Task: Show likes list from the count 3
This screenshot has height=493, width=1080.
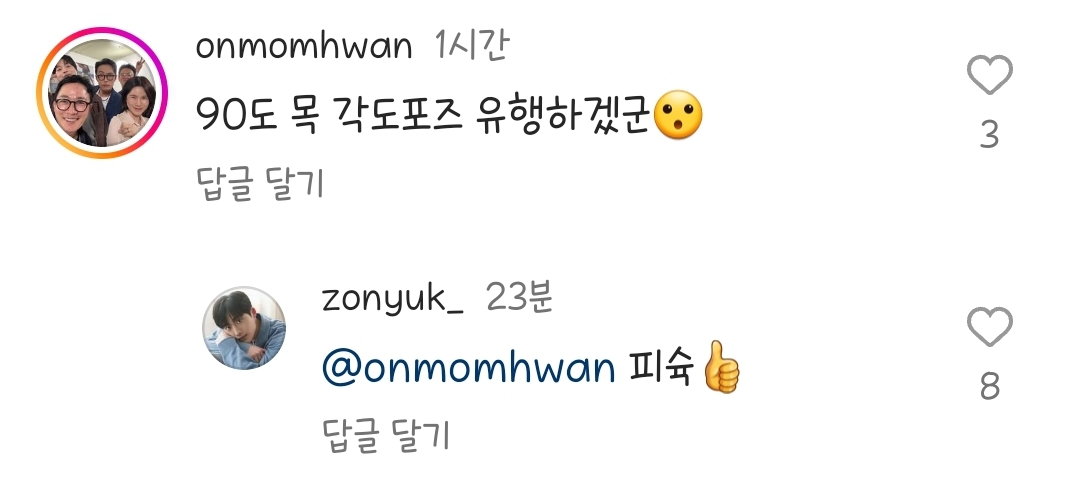Action: point(990,135)
